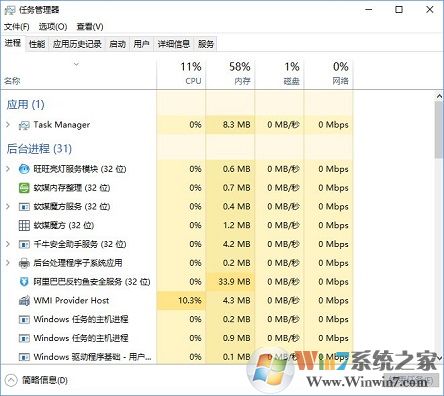Expand the 旺旺亮灯服务模块 process row
This screenshot has height=396, width=444.
(8, 169)
